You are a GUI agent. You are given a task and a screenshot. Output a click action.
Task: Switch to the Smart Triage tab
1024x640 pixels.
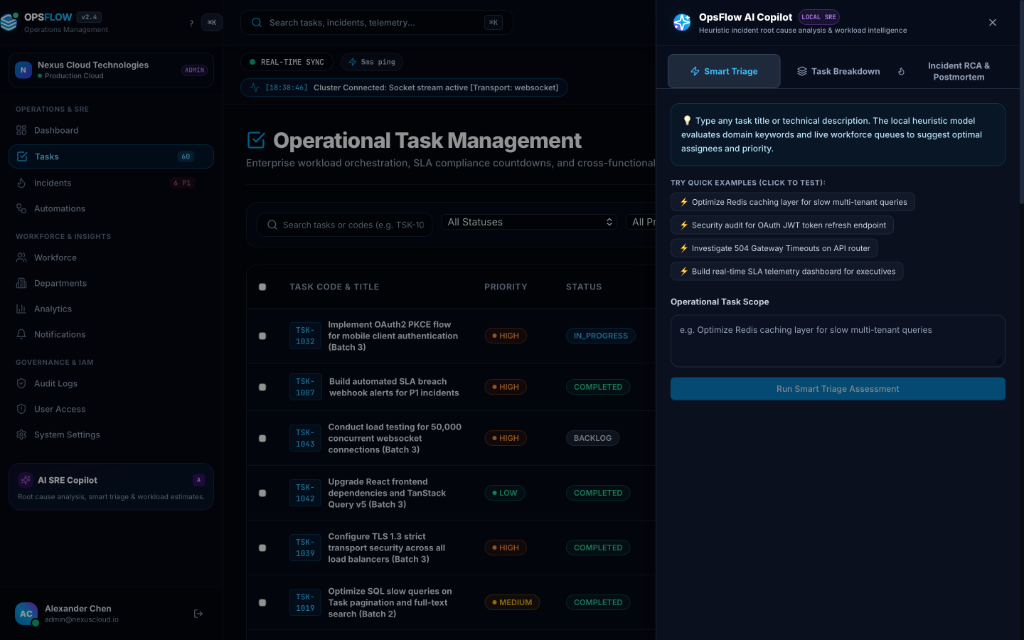724,71
